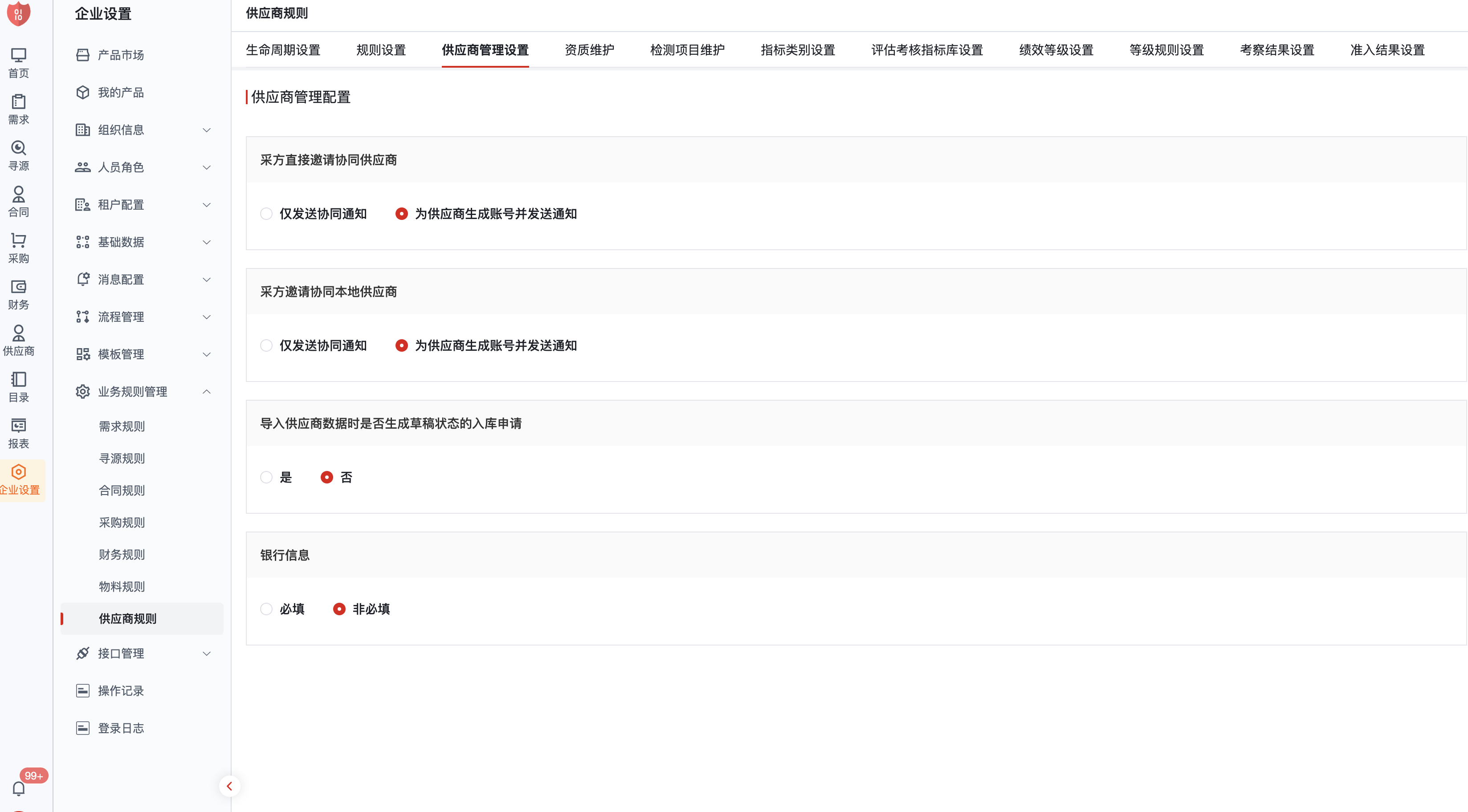Switch to the 生命周期设置 tab

[283, 50]
